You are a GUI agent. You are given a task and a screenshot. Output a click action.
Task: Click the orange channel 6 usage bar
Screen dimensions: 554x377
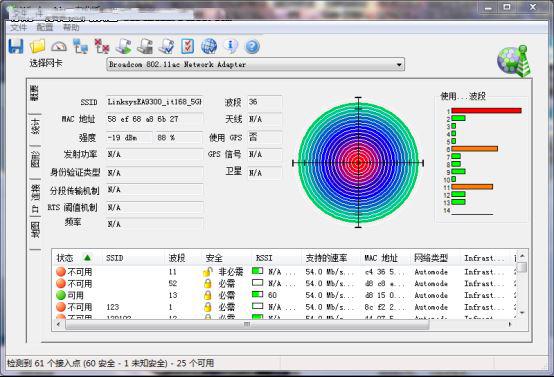coord(475,149)
